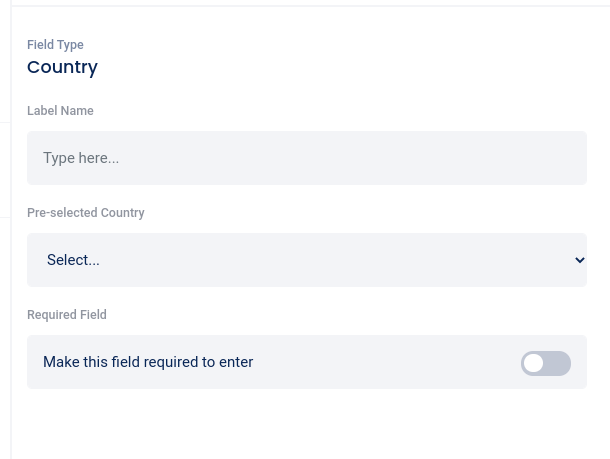This screenshot has height=459, width=610.
Task: Click the "Make this field required to enter" text
Action: click(148, 362)
